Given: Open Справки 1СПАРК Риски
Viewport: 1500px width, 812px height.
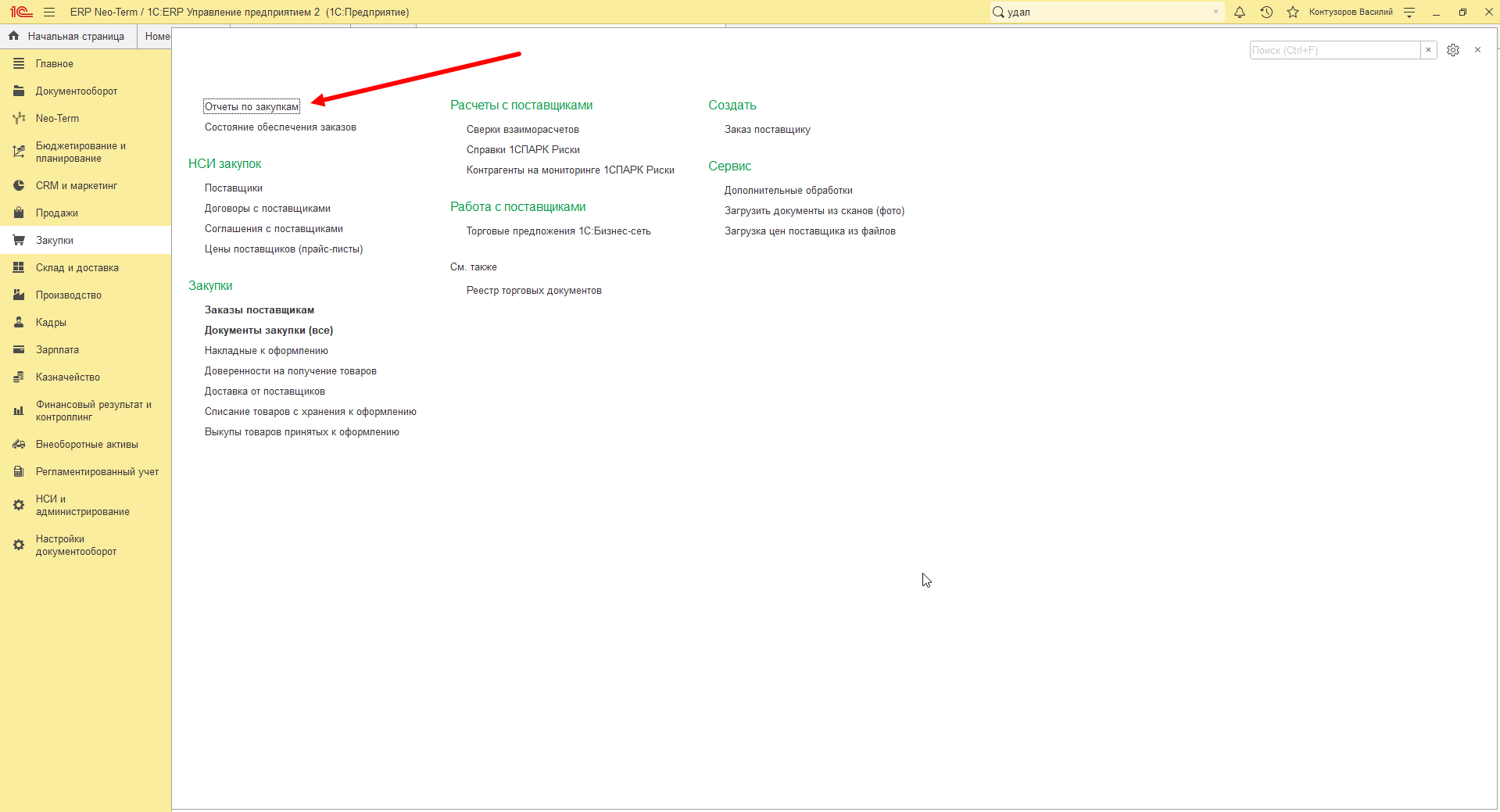Looking at the screenshot, I should coord(523,149).
